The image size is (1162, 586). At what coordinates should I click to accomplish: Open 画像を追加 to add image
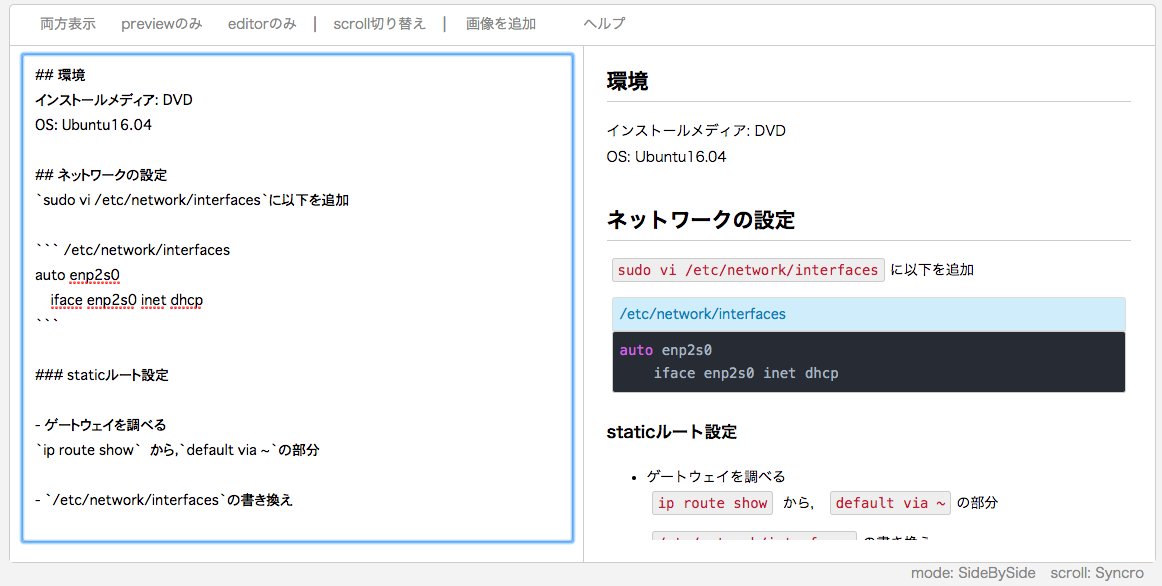(501, 24)
